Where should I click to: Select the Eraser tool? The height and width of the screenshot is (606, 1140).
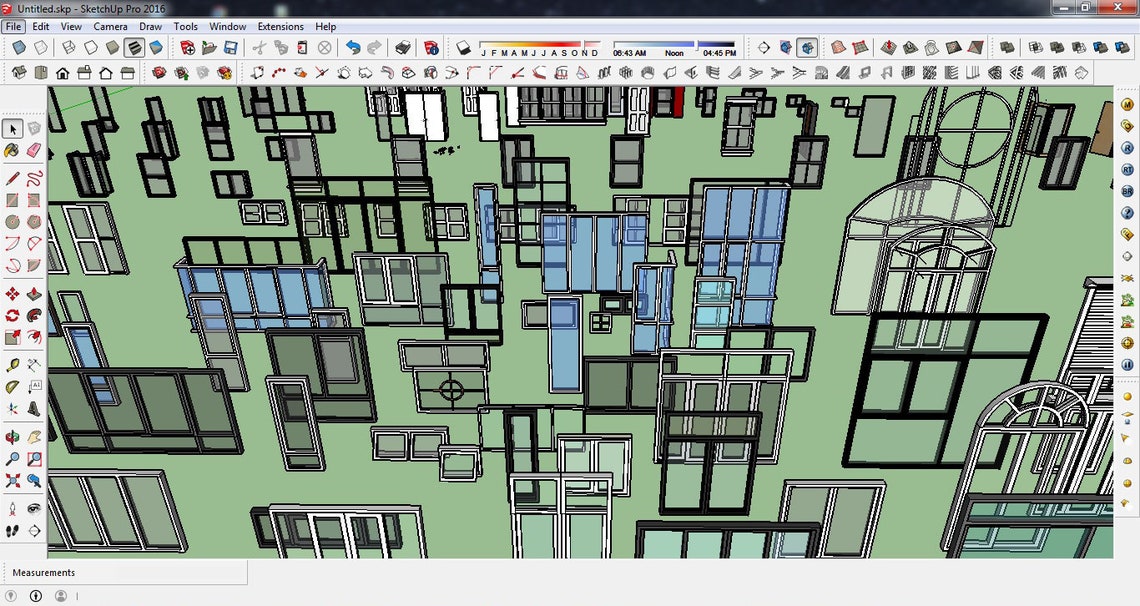[x=35, y=152]
